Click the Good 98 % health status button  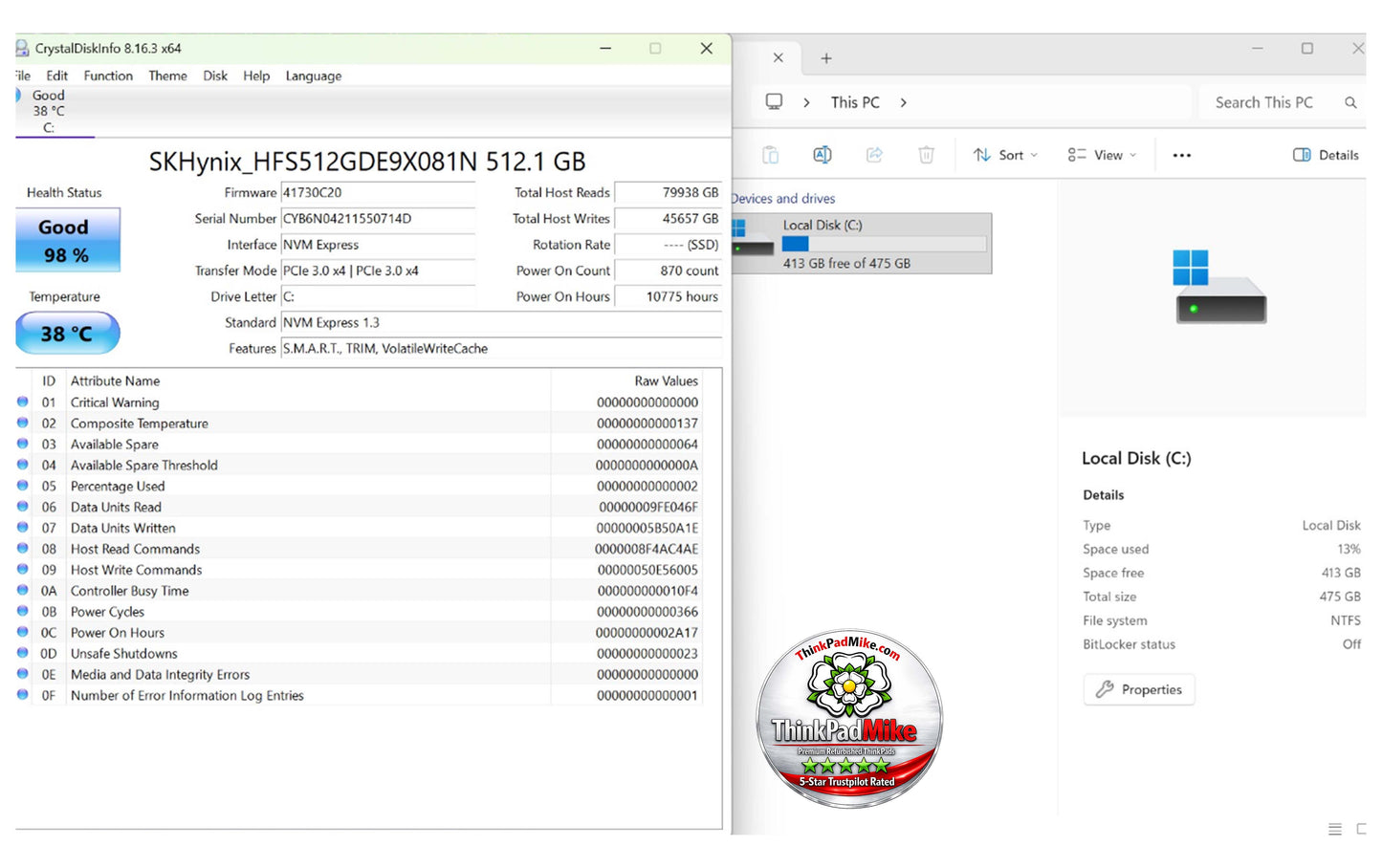68,240
